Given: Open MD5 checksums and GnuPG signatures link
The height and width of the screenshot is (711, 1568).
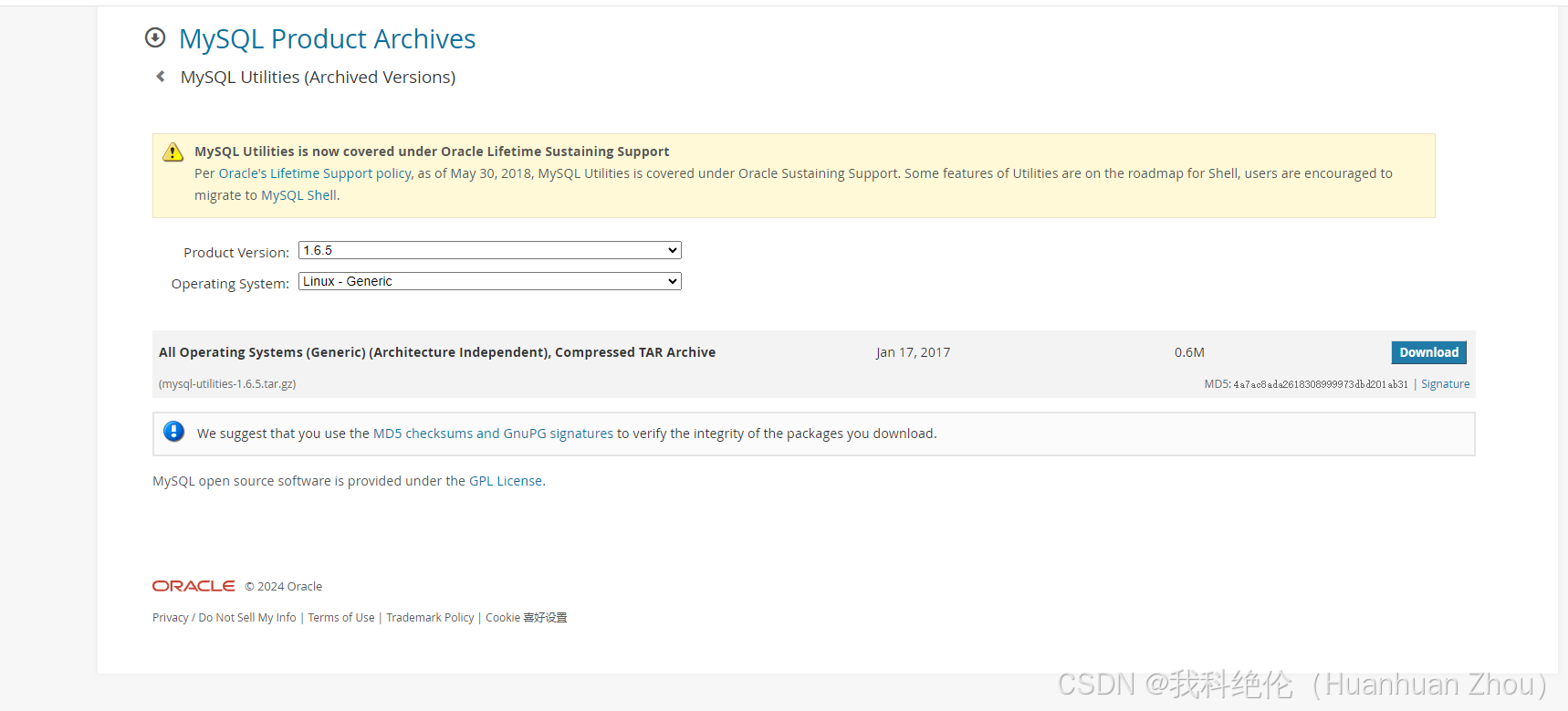Looking at the screenshot, I should point(493,434).
